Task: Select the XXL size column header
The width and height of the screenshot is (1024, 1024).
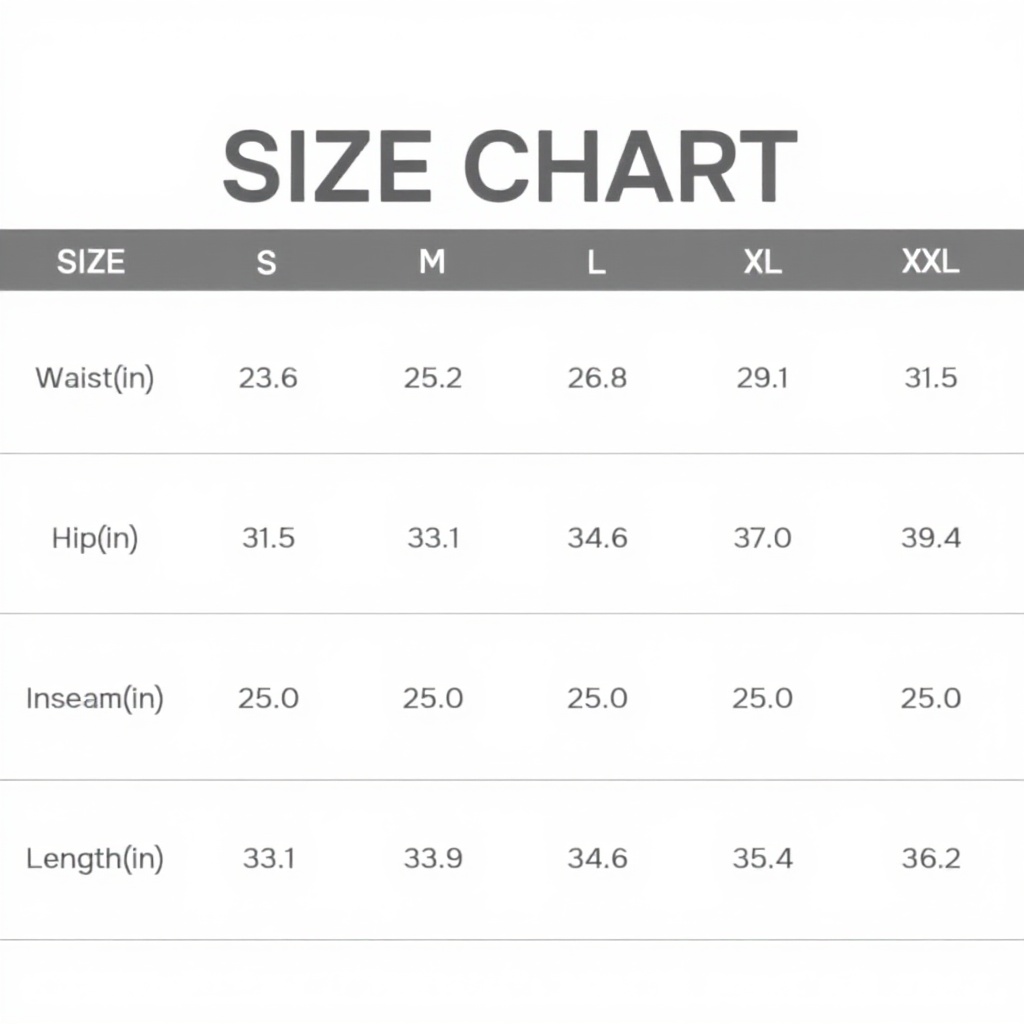Action: [x=930, y=262]
